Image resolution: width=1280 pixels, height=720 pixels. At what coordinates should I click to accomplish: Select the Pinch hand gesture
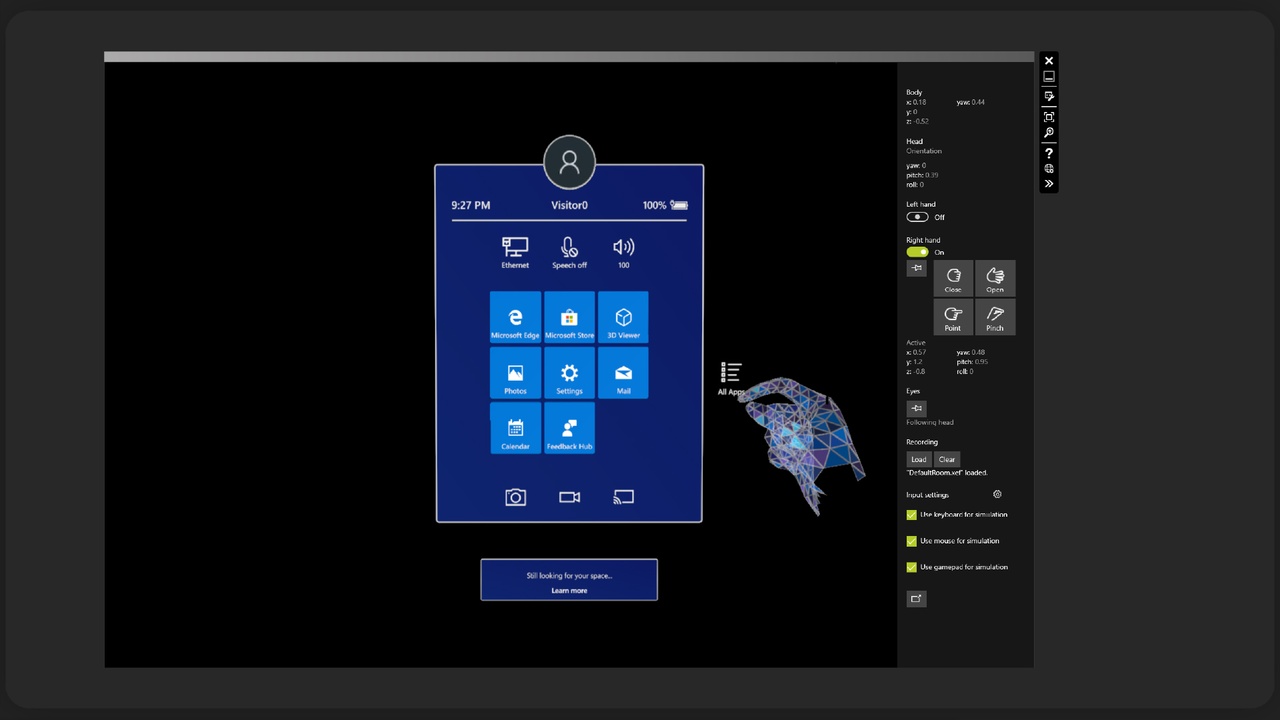pos(995,317)
